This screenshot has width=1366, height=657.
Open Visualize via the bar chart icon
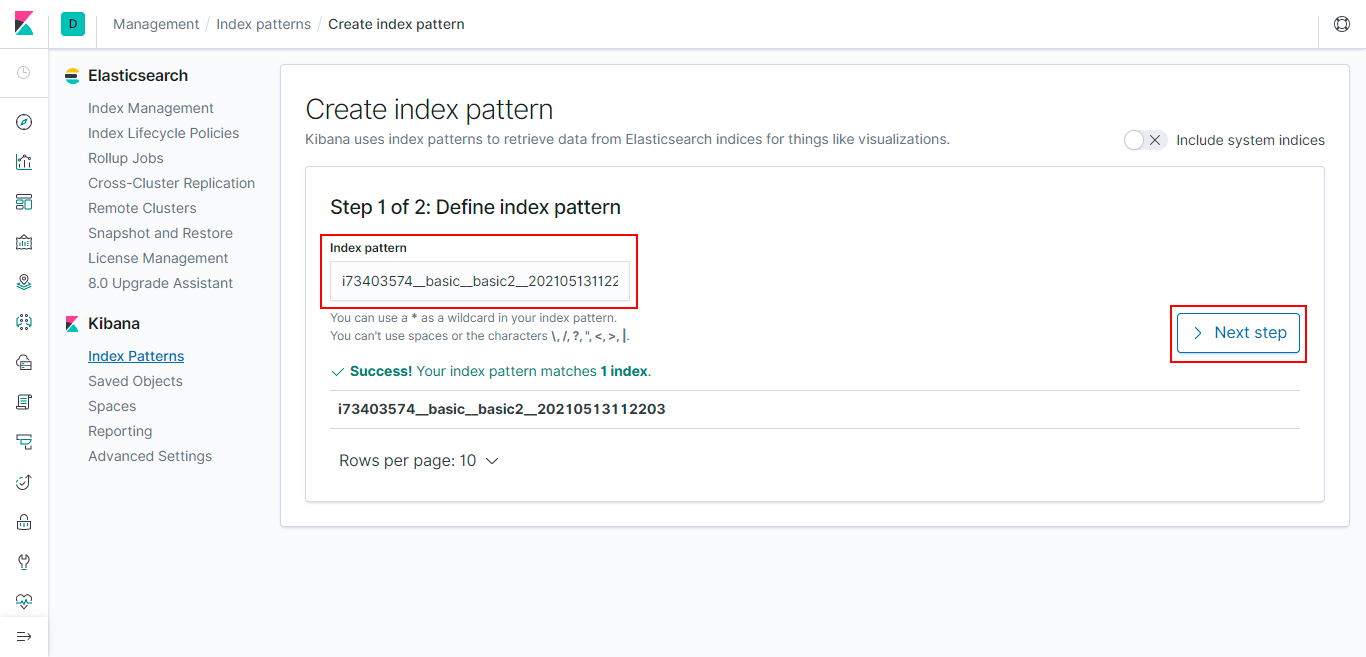(x=24, y=162)
